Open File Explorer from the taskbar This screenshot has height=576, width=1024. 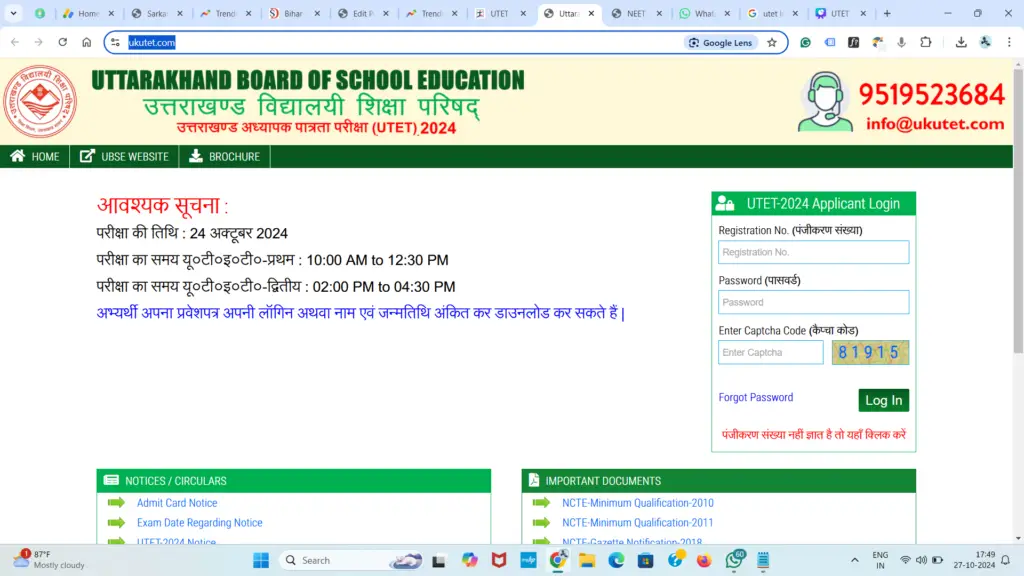tap(587, 560)
